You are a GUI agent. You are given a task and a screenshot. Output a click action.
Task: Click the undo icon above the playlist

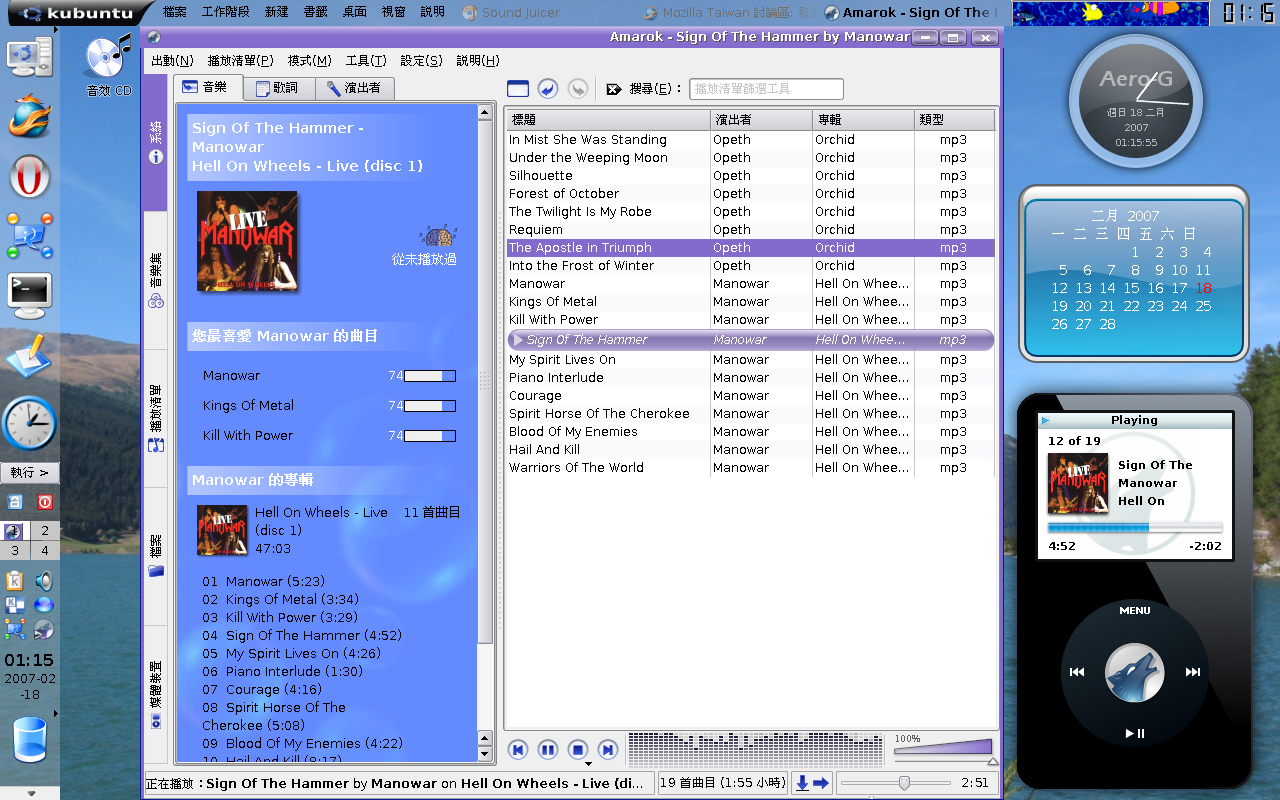(547, 89)
